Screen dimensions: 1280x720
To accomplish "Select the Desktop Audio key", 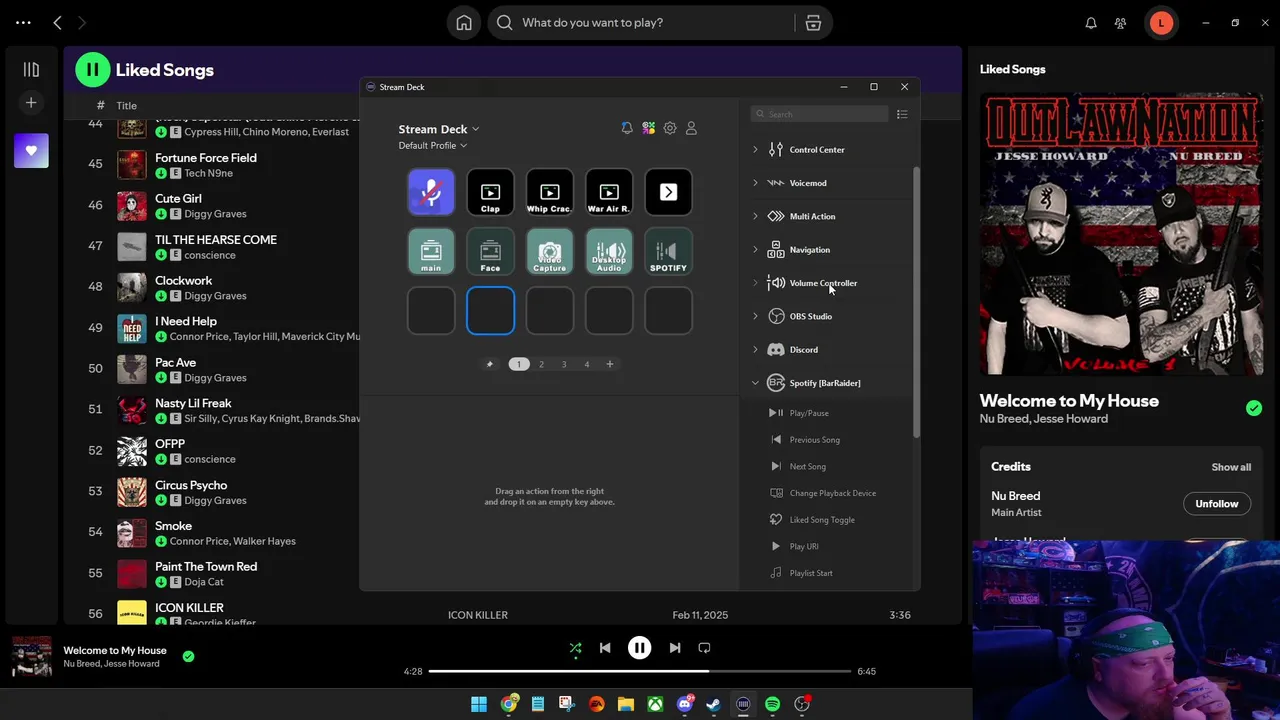I will pos(609,251).
